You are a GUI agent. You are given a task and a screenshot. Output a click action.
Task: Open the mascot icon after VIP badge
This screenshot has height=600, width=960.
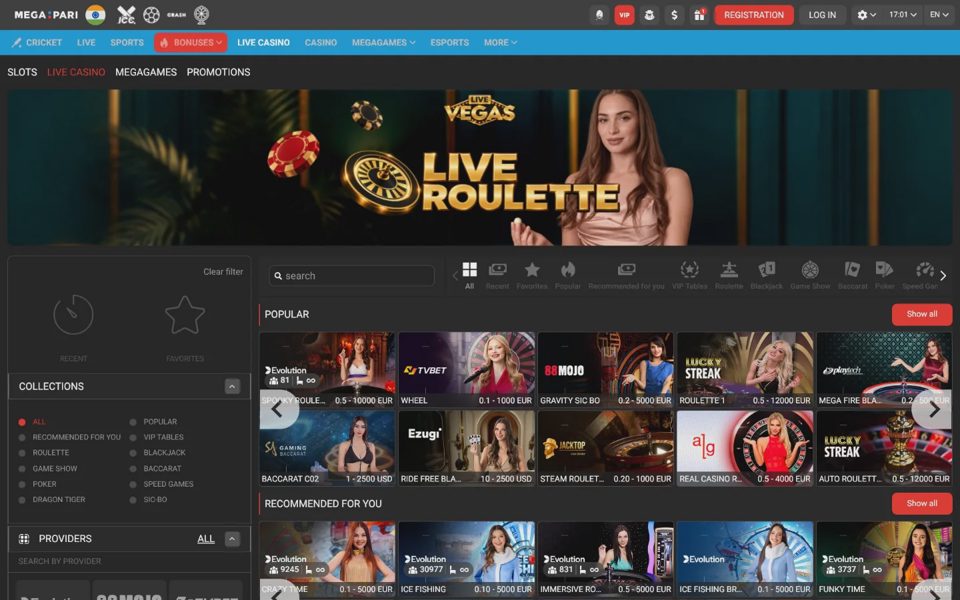click(649, 15)
